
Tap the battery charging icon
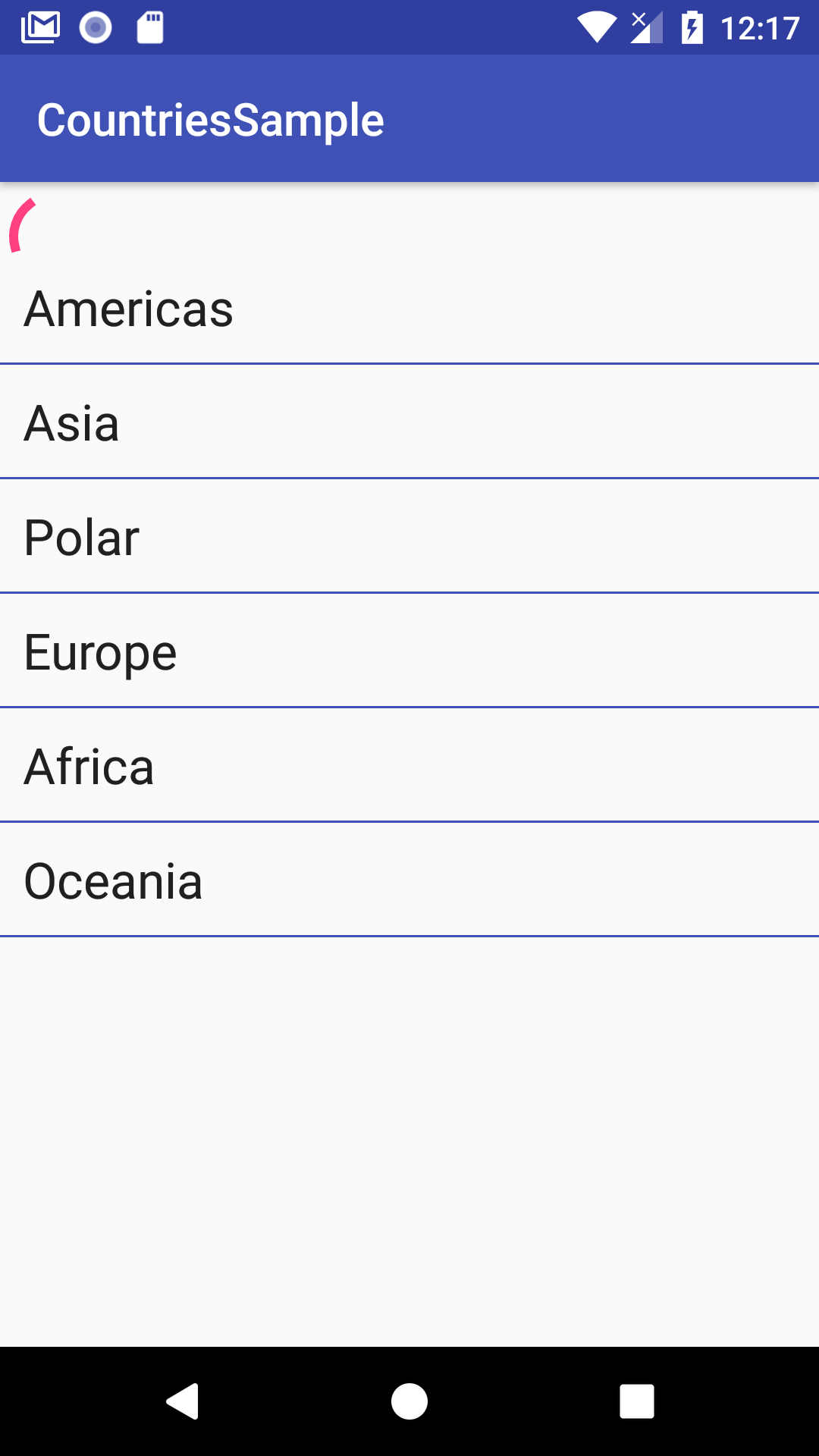pyautogui.click(x=692, y=28)
